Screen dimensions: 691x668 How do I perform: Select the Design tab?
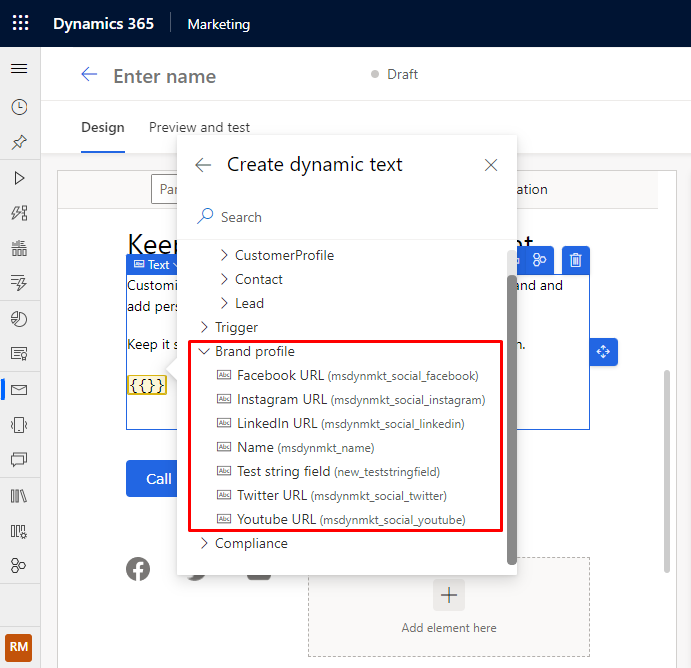103,127
